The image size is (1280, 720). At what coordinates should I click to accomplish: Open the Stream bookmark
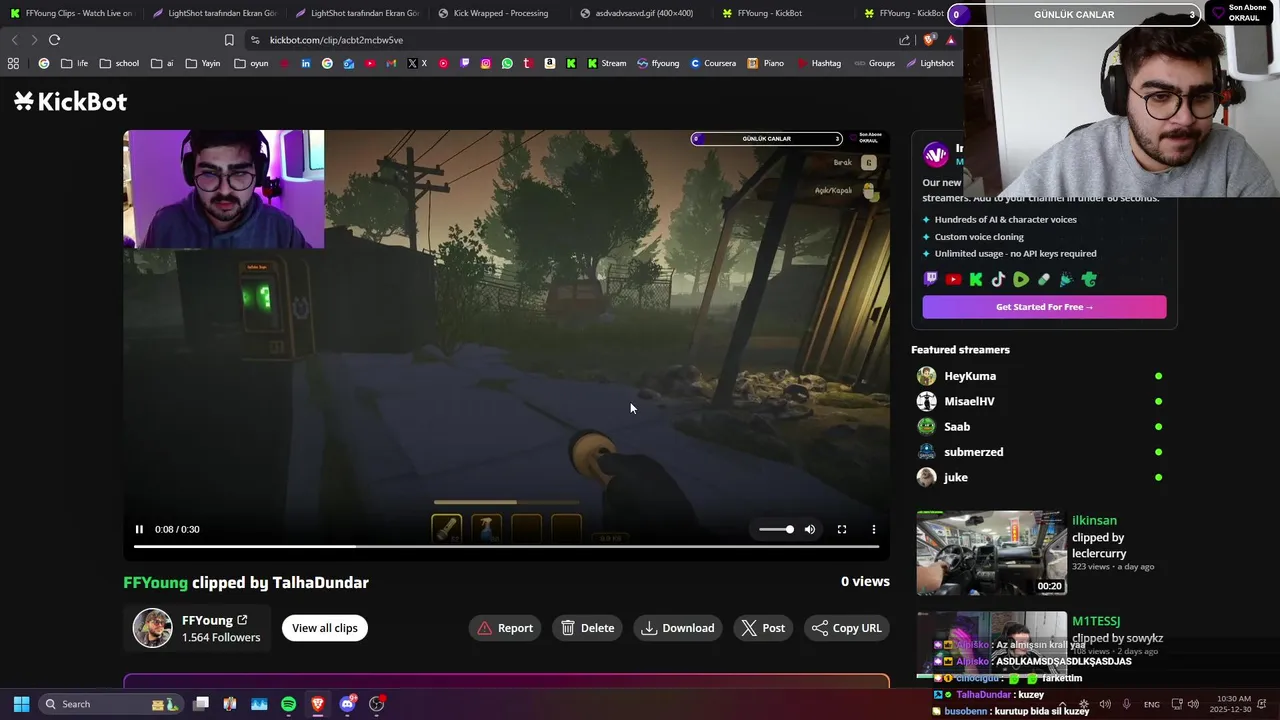click(x=607, y=63)
